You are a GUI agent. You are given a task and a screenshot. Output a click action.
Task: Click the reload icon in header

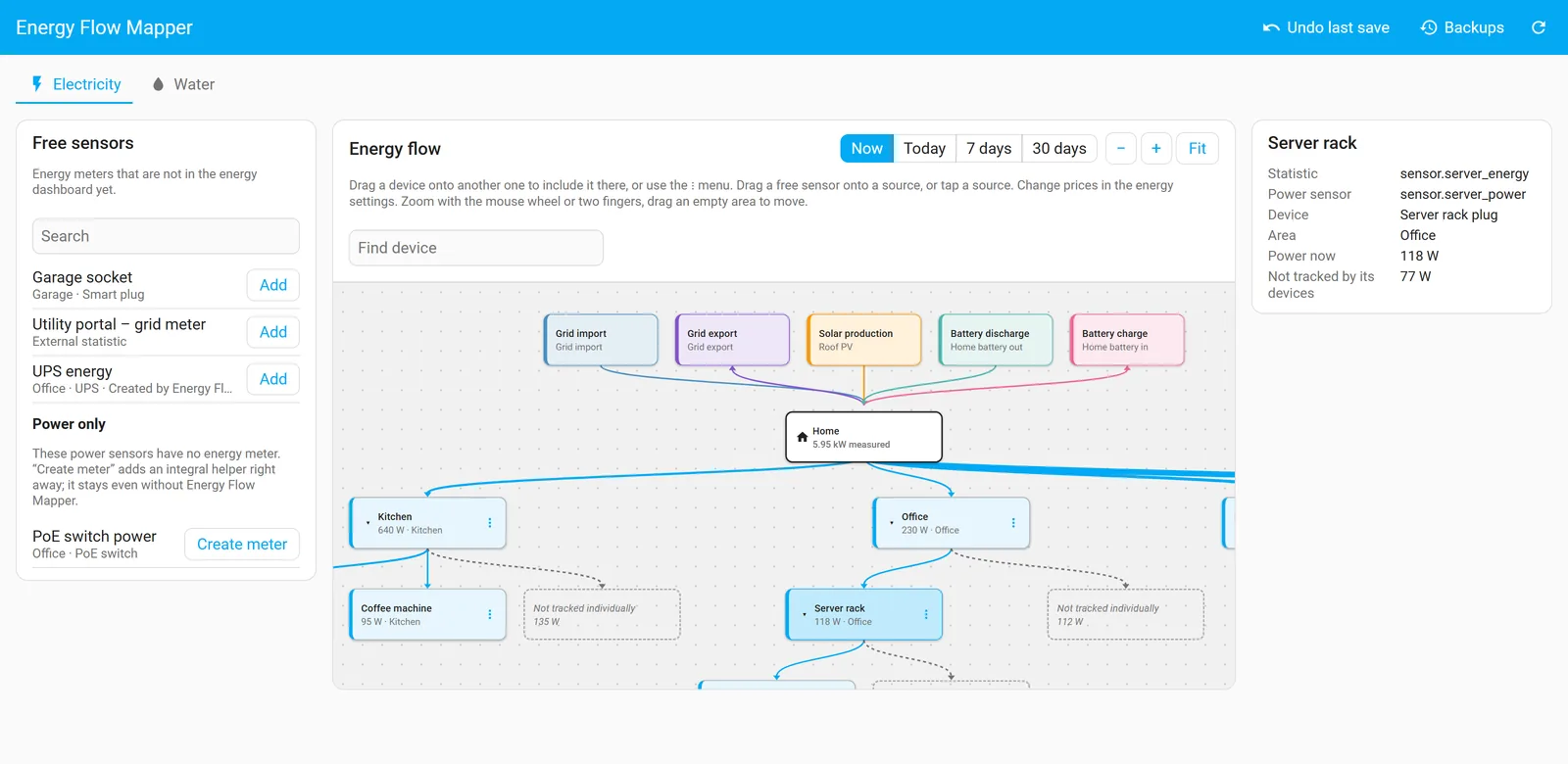[1539, 27]
